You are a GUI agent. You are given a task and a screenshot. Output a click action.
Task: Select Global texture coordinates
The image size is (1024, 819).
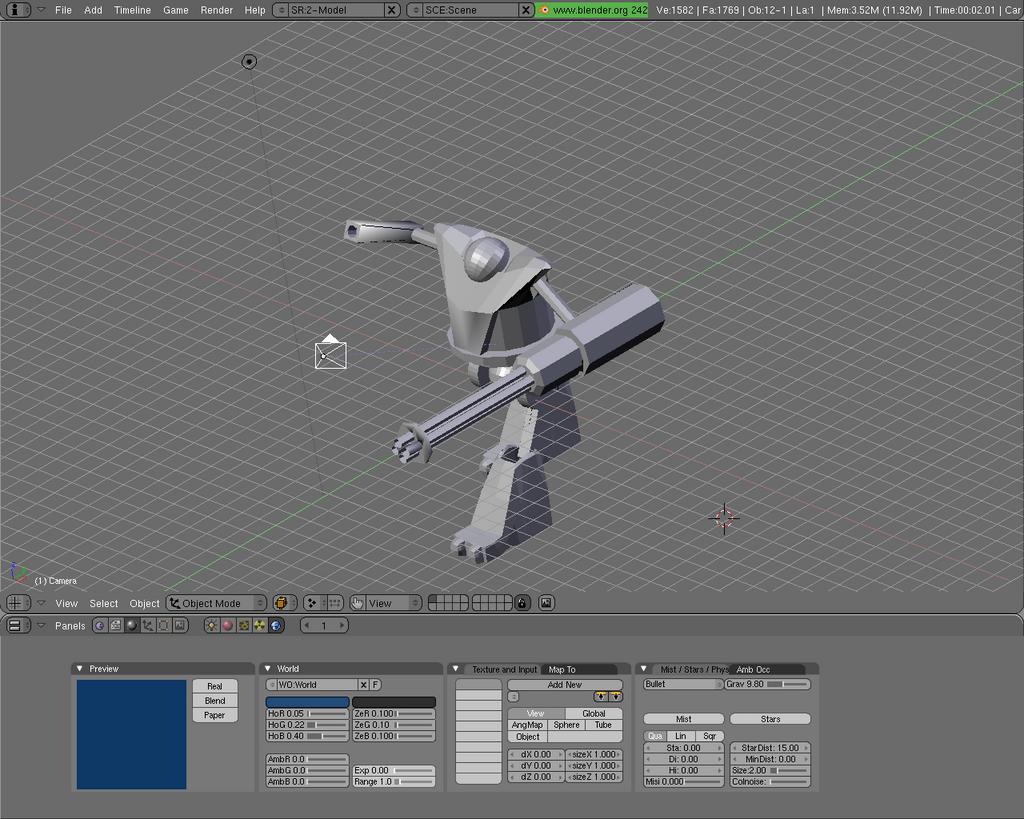[594, 713]
